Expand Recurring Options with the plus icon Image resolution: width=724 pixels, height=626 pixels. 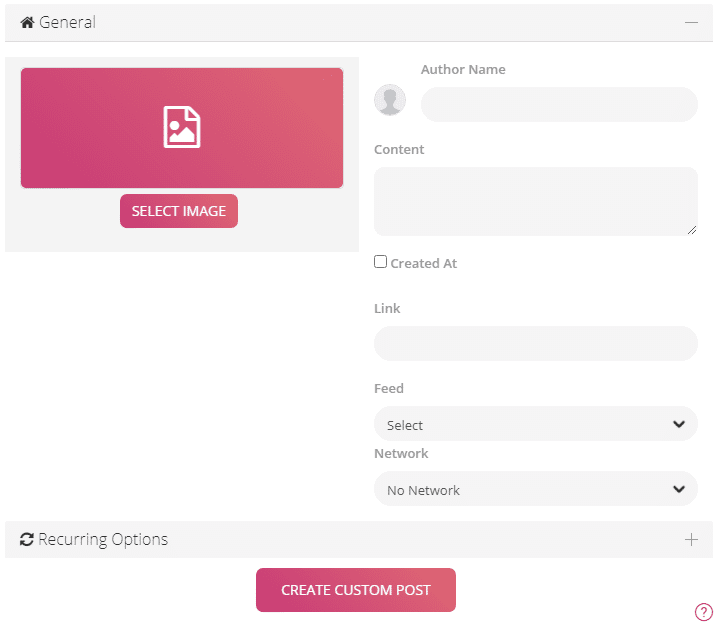[x=691, y=540]
